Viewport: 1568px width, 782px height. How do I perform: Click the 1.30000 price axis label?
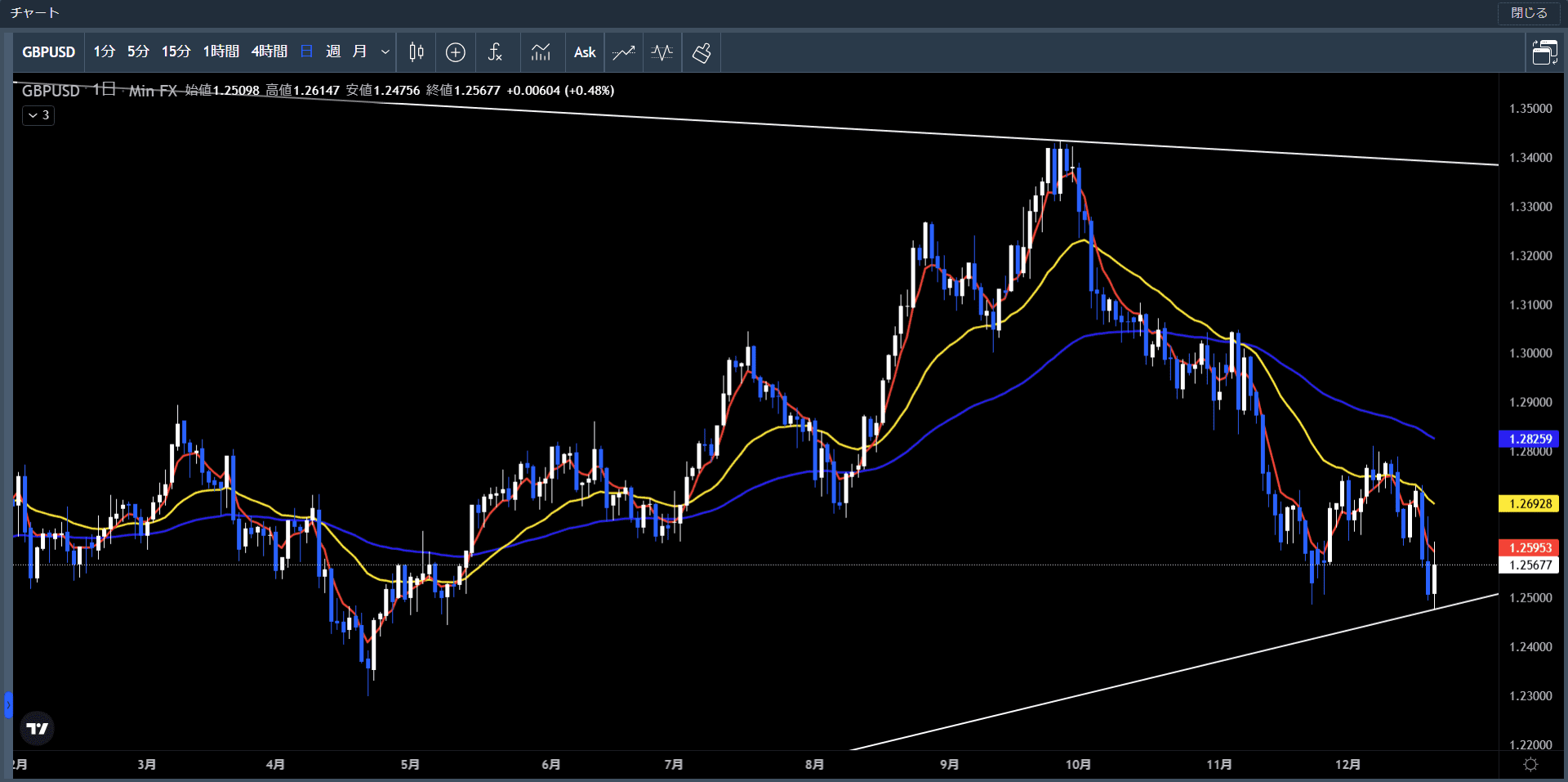1530,354
